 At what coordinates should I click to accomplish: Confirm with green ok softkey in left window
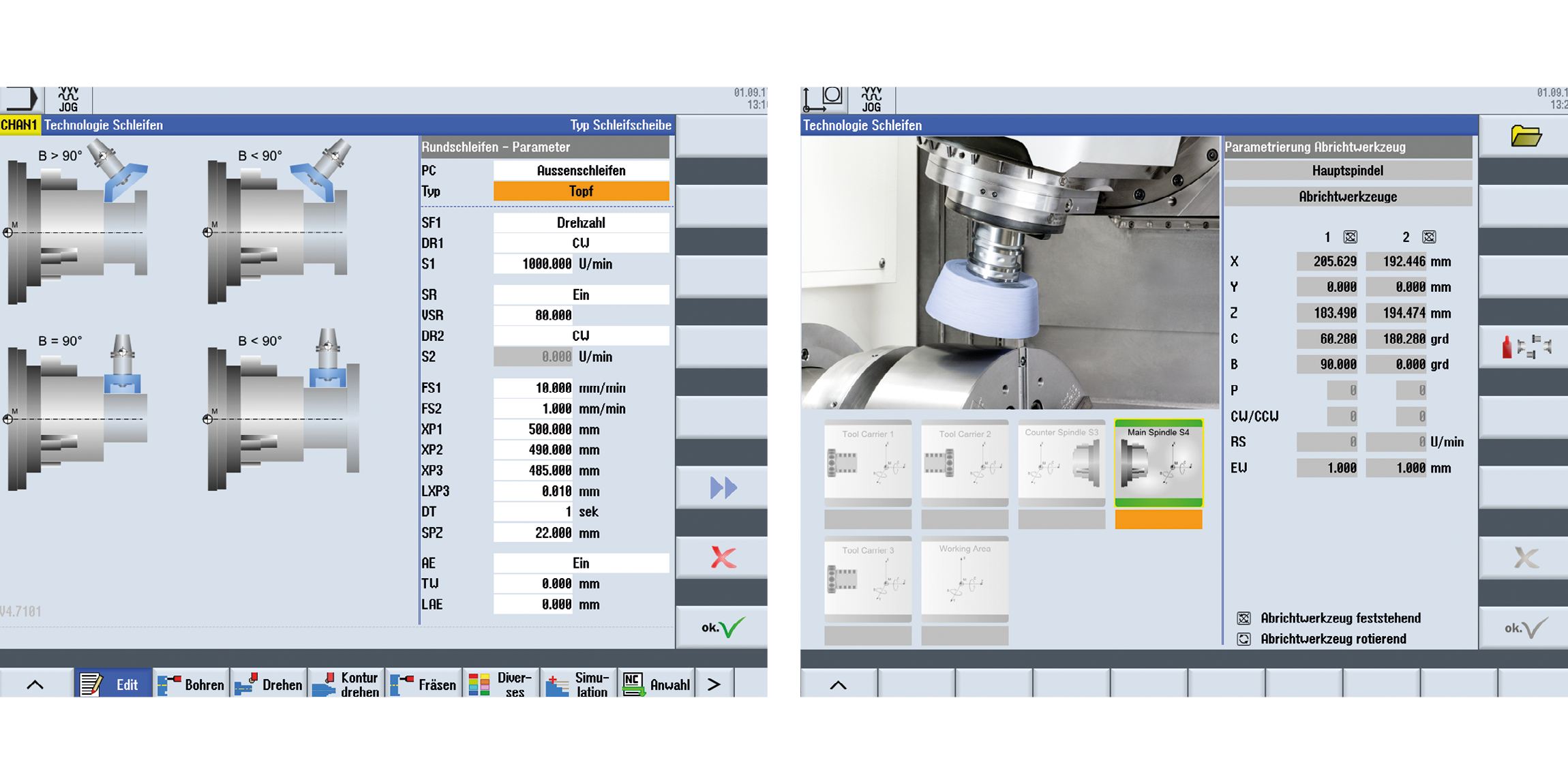[723, 628]
